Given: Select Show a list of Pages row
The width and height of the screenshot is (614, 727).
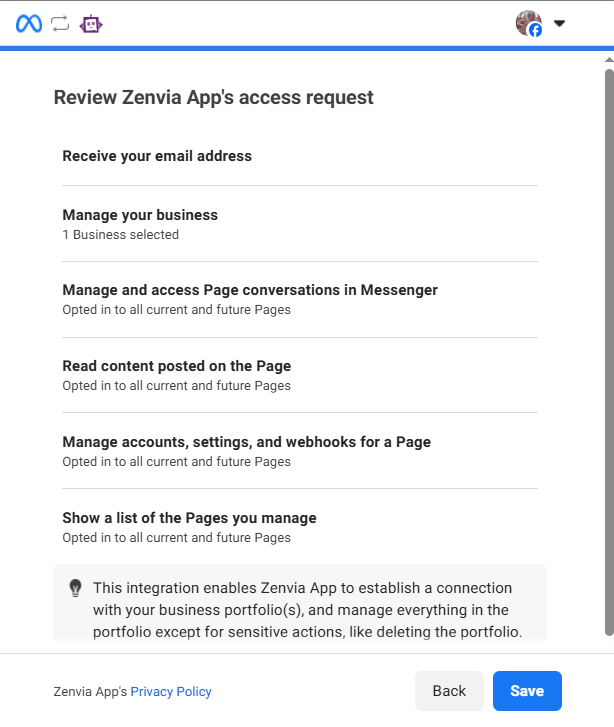Looking at the screenshot, I should point(300,527).
